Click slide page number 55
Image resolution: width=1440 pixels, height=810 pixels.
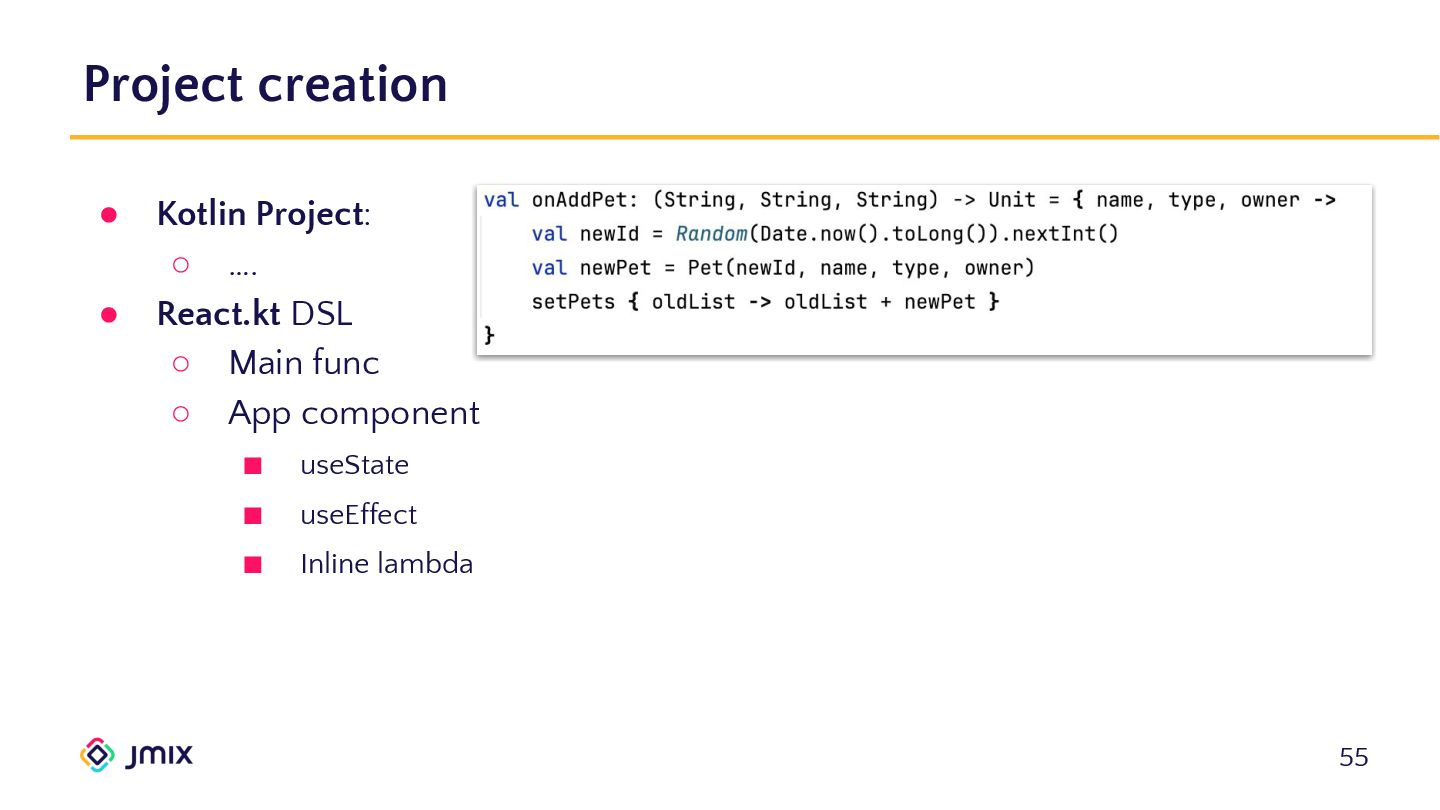(x=1353, y=758)
